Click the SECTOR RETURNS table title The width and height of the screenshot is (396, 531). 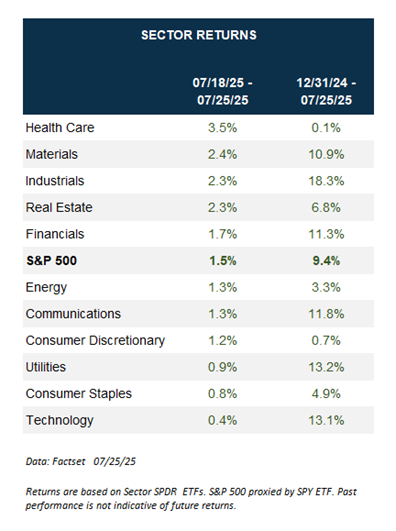199,35
